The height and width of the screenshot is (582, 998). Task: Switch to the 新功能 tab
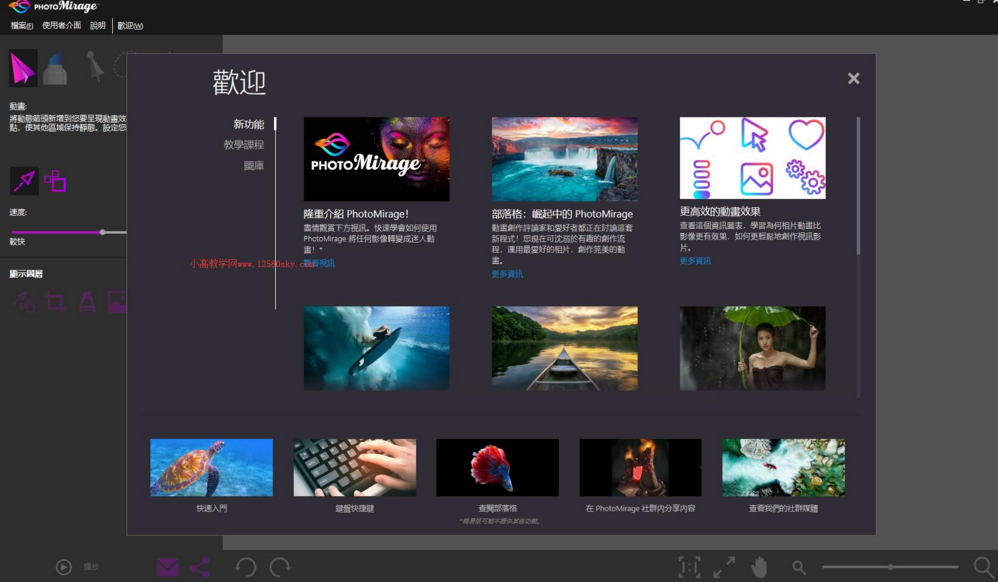point(248,124)
